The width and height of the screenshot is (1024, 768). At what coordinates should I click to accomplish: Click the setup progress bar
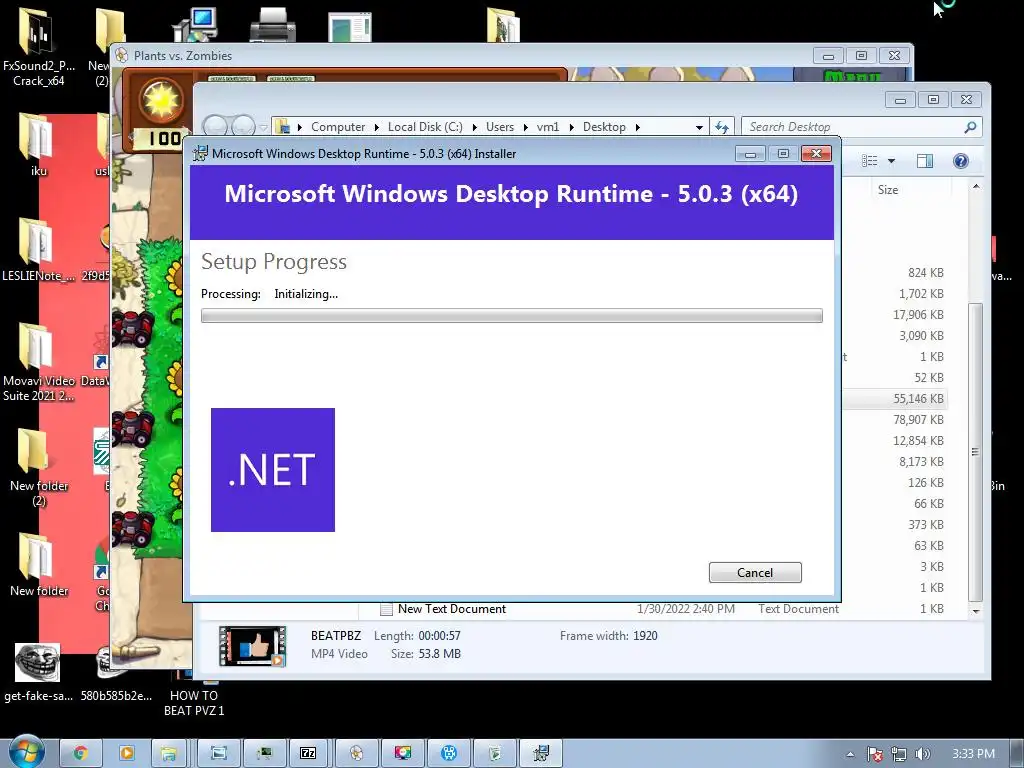(x=511, y=315)
